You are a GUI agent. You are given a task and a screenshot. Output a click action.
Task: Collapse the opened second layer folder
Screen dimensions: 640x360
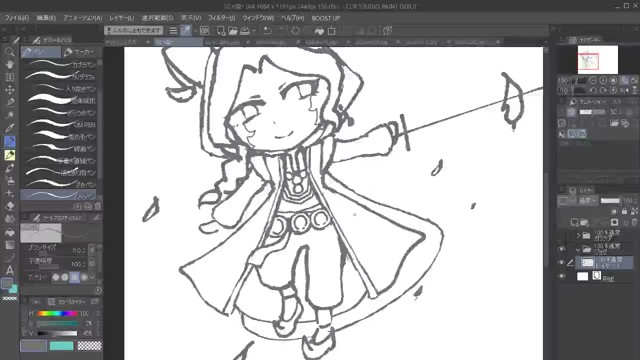point(578,249)
